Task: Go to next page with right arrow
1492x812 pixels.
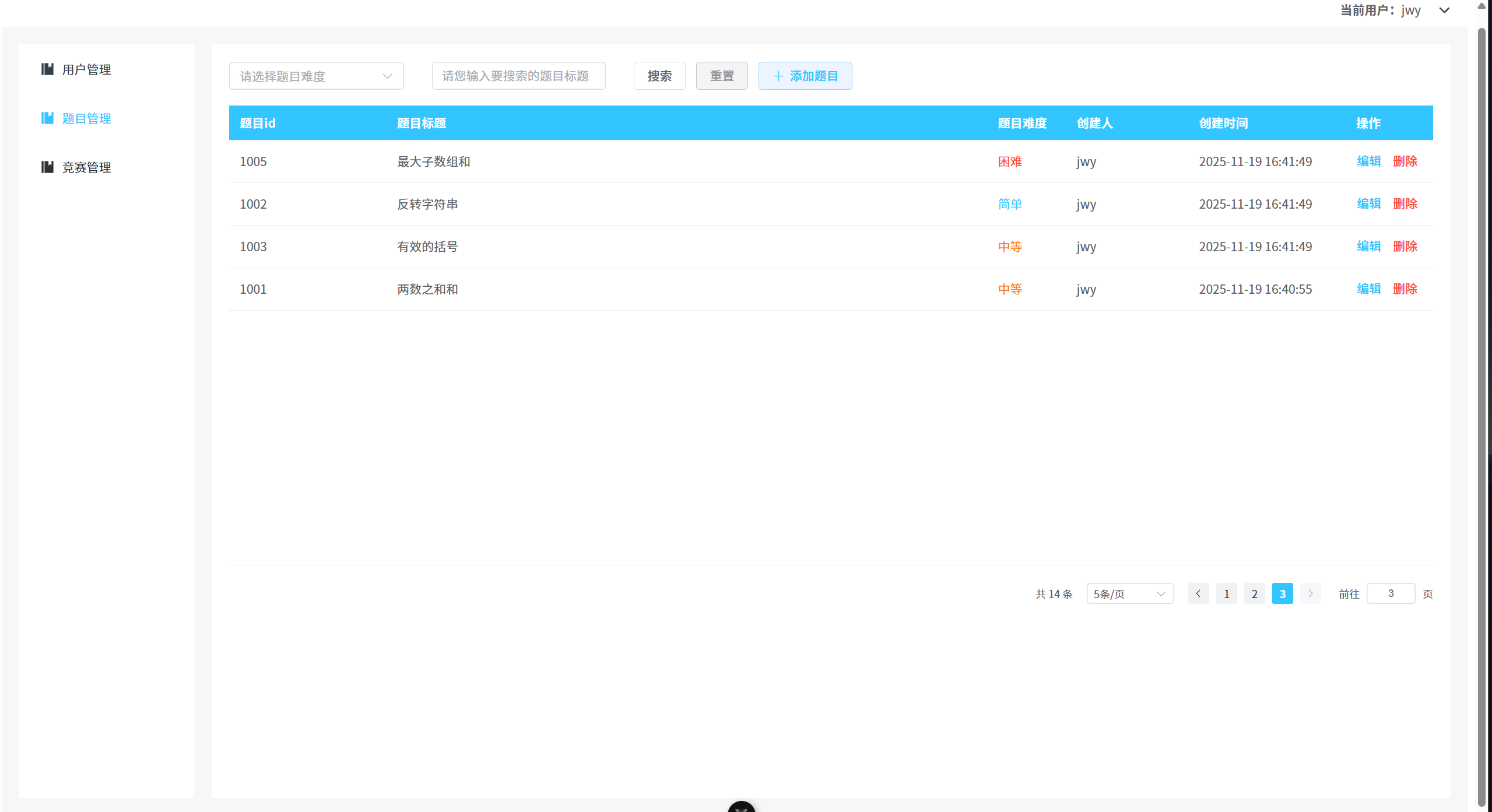Action: 1310,593
